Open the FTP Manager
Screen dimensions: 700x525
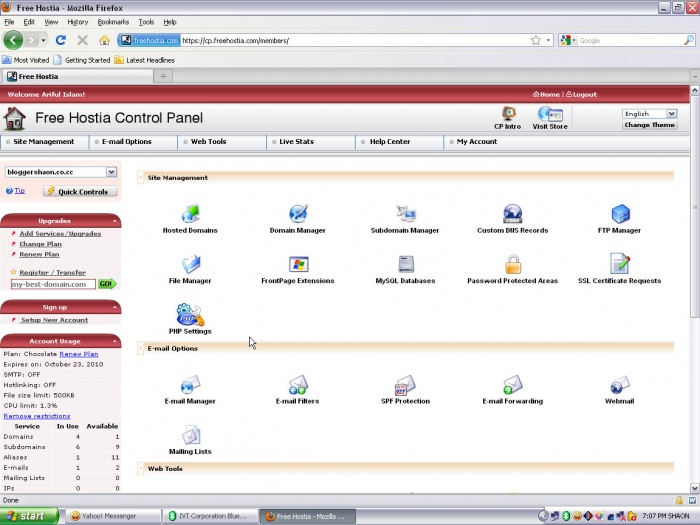pyautogui.click(x=620, y=214)
